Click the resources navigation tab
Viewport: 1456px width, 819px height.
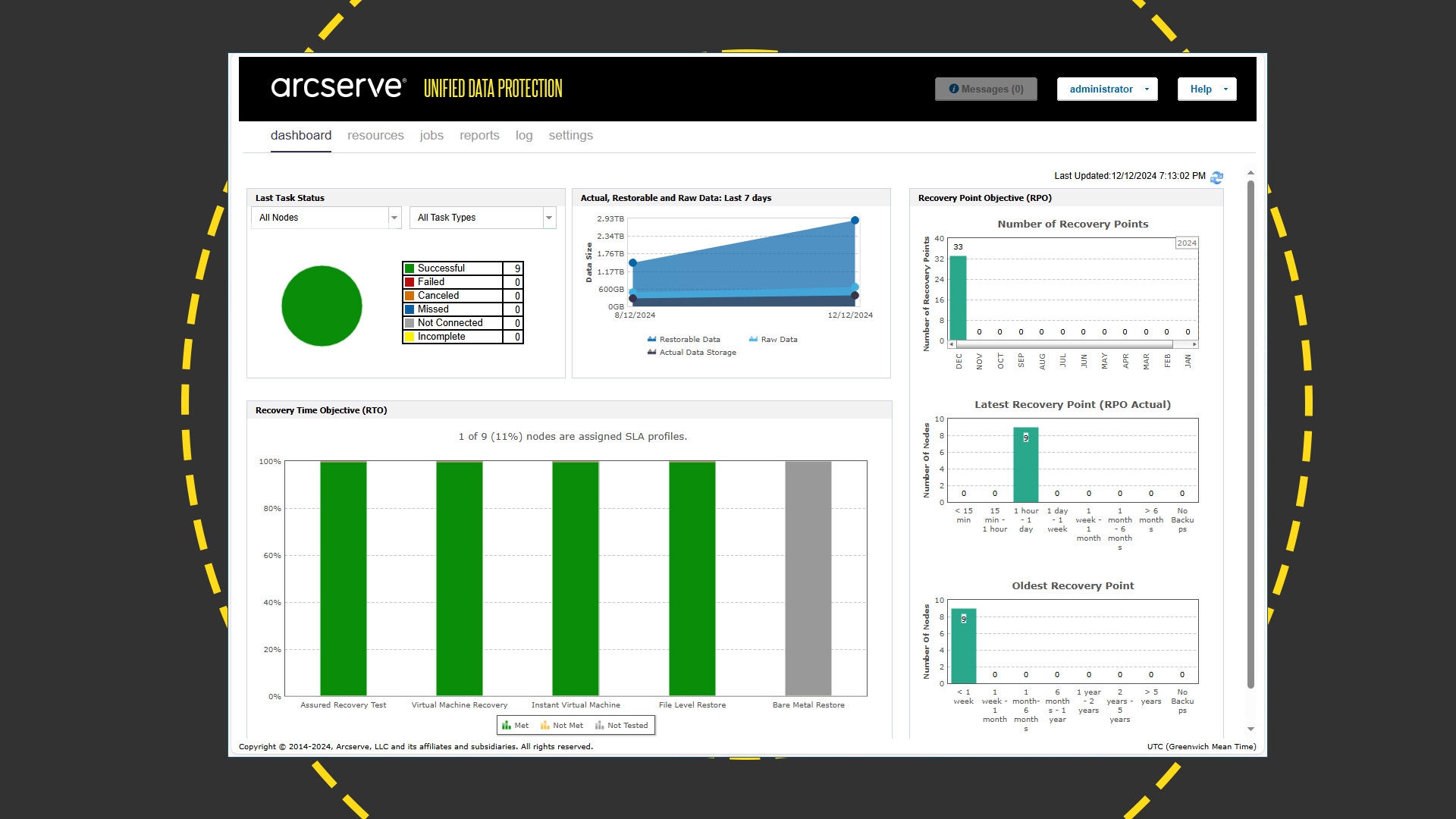(x=376, y=136)
